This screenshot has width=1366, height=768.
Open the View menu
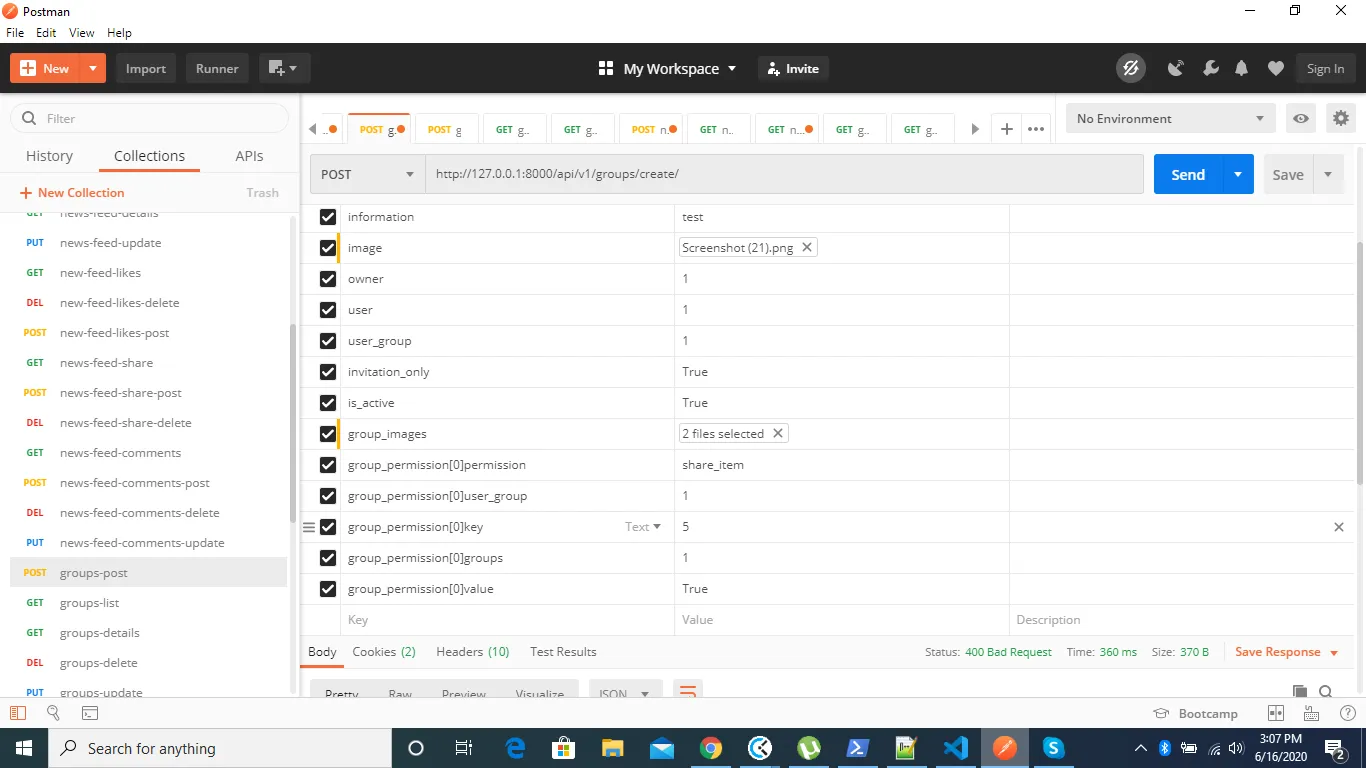pos(82,33)
